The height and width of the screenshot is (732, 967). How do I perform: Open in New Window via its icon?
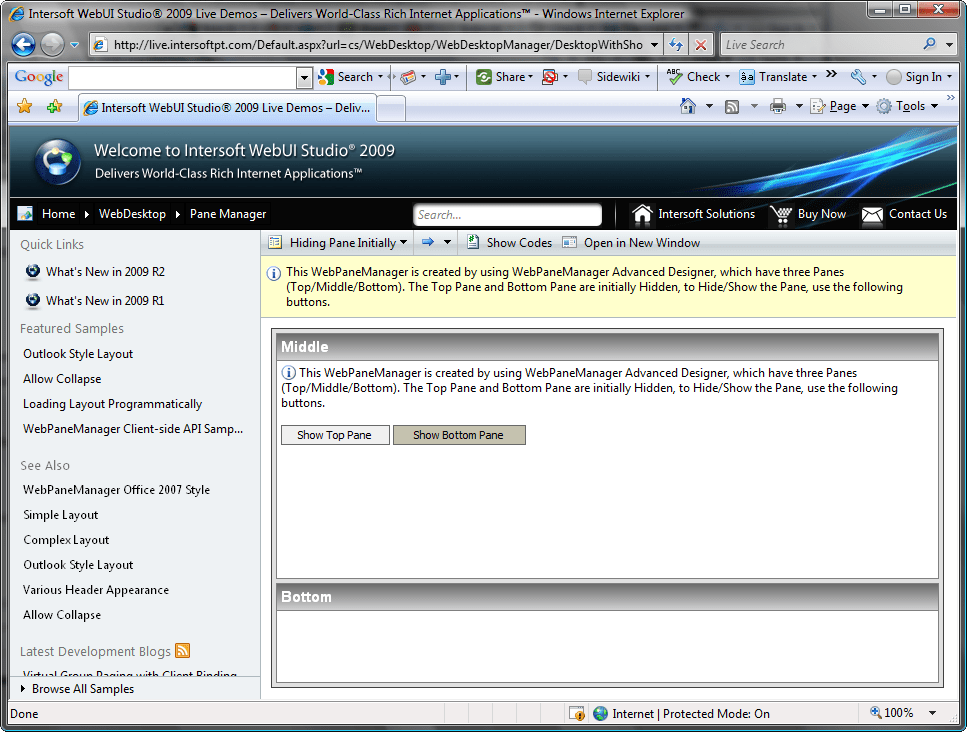570,242
